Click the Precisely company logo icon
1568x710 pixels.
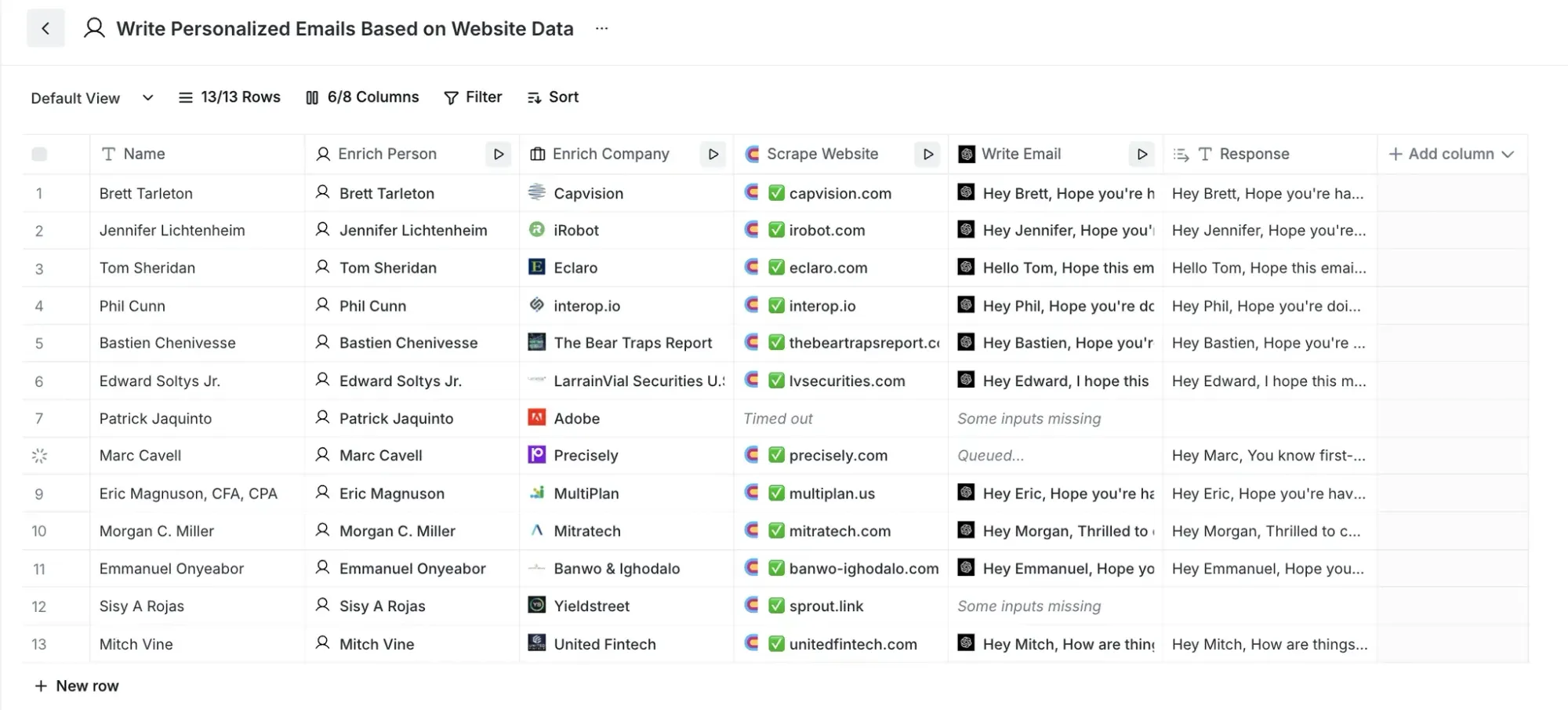pos(537,455)
